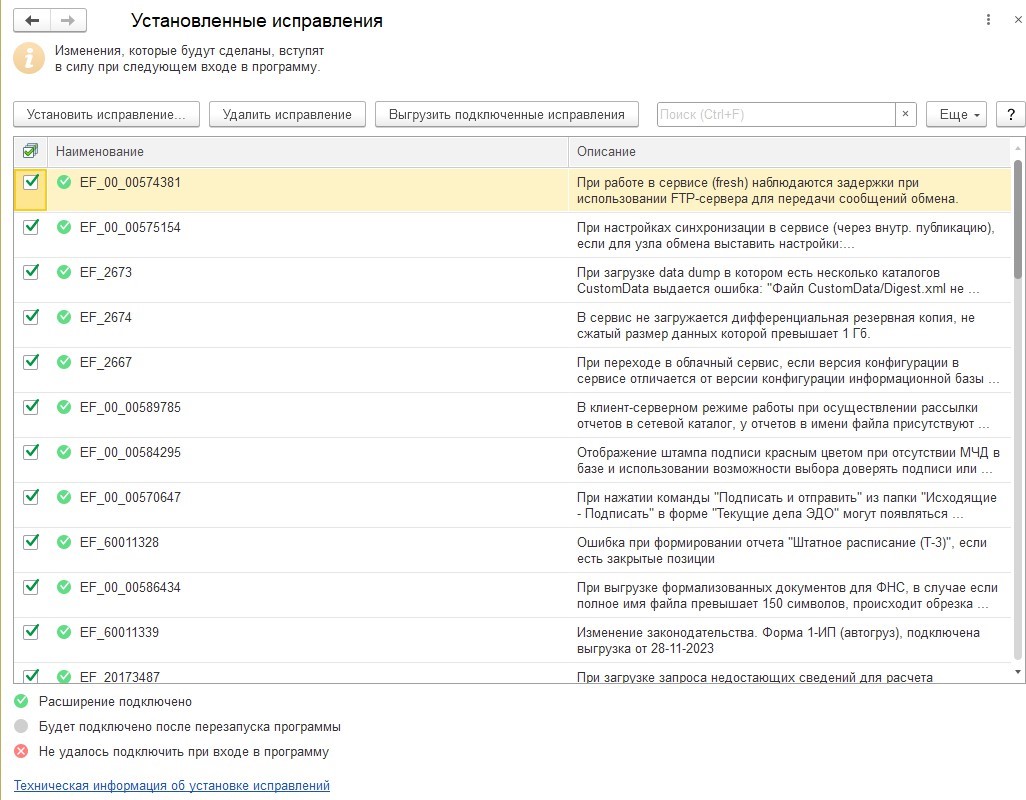This screenshot has width=1026, height=800.
Task: Select the row name EF_2667
Action: pos(105,363)
